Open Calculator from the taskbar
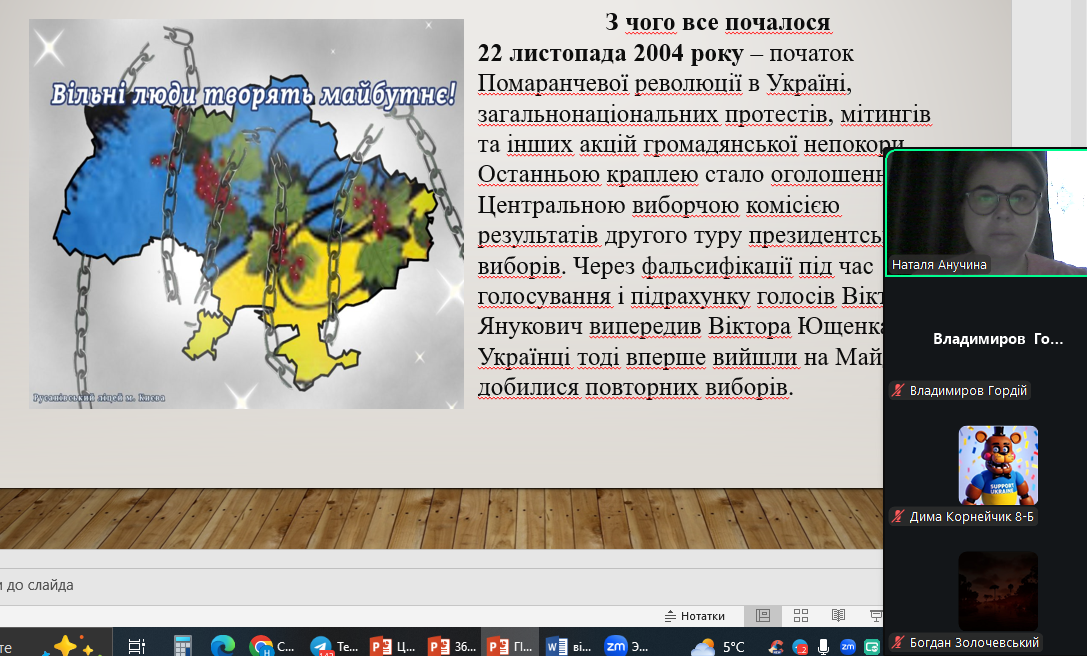Viewport: 1087px width, 656px height. (182, 646)
